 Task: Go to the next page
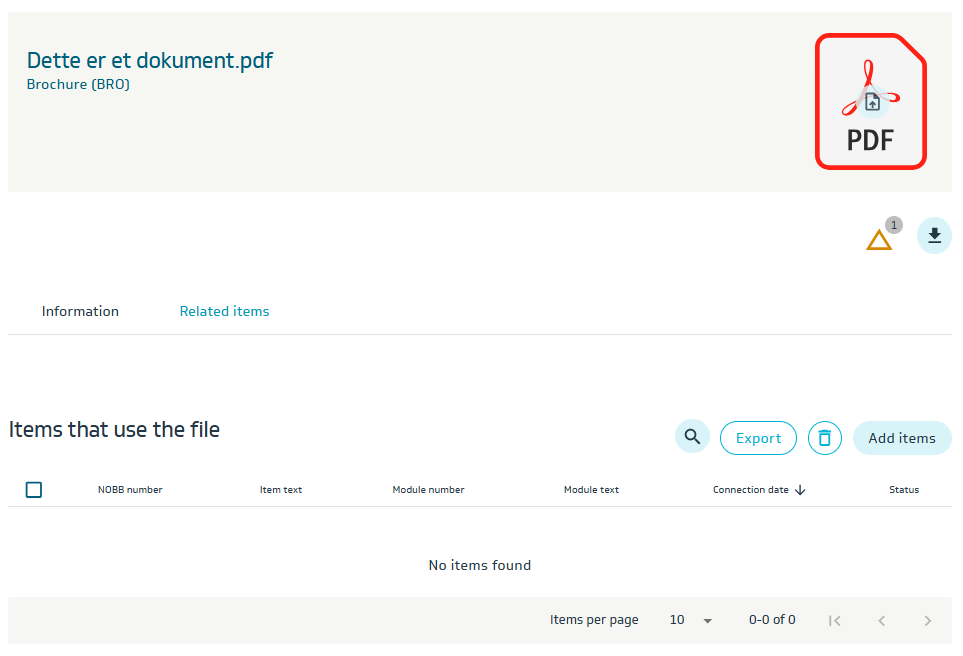tap(927, 620)
